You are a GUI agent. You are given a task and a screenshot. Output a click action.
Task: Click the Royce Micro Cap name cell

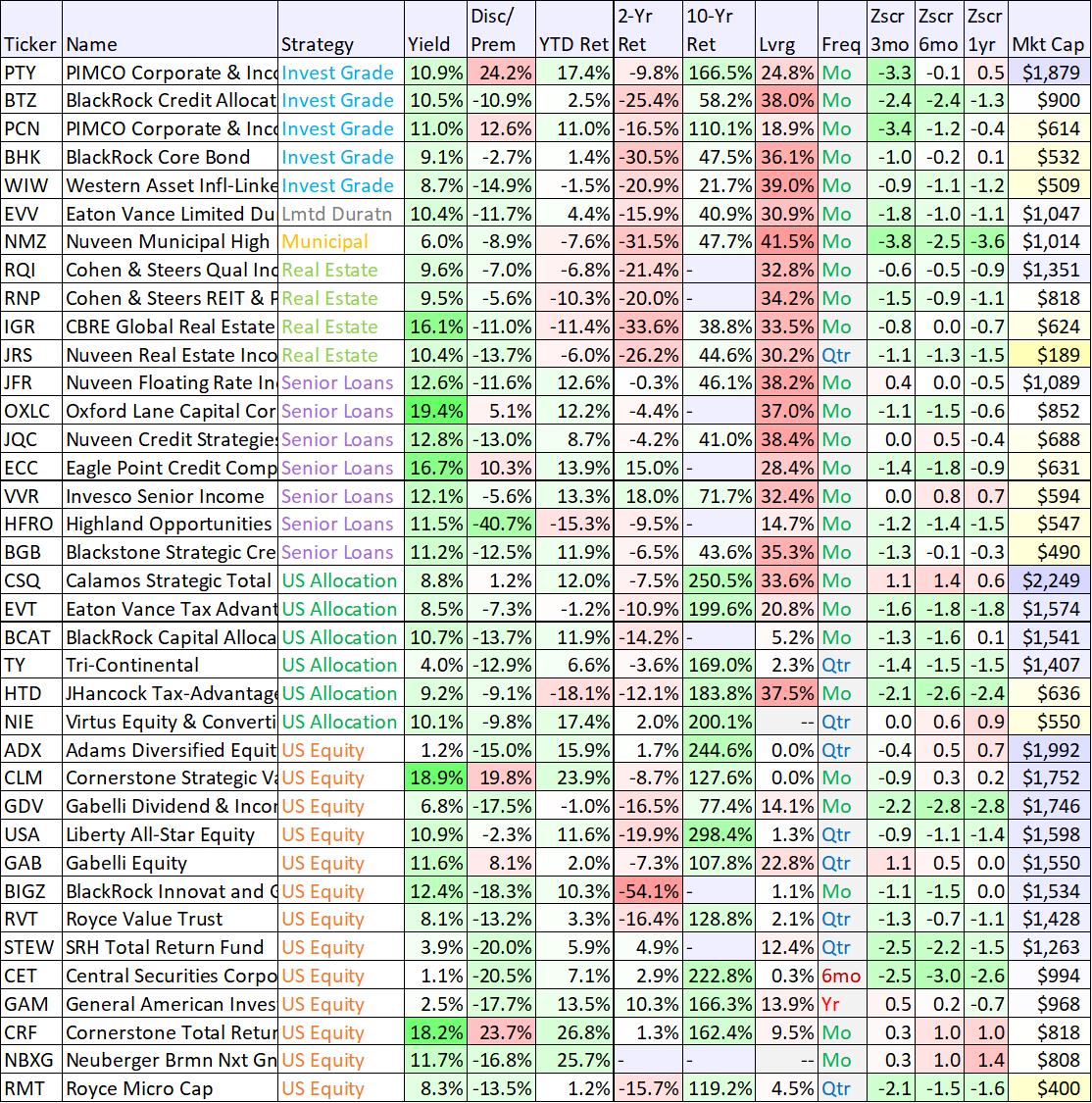pyautogui.click(x=171, y=1089)
